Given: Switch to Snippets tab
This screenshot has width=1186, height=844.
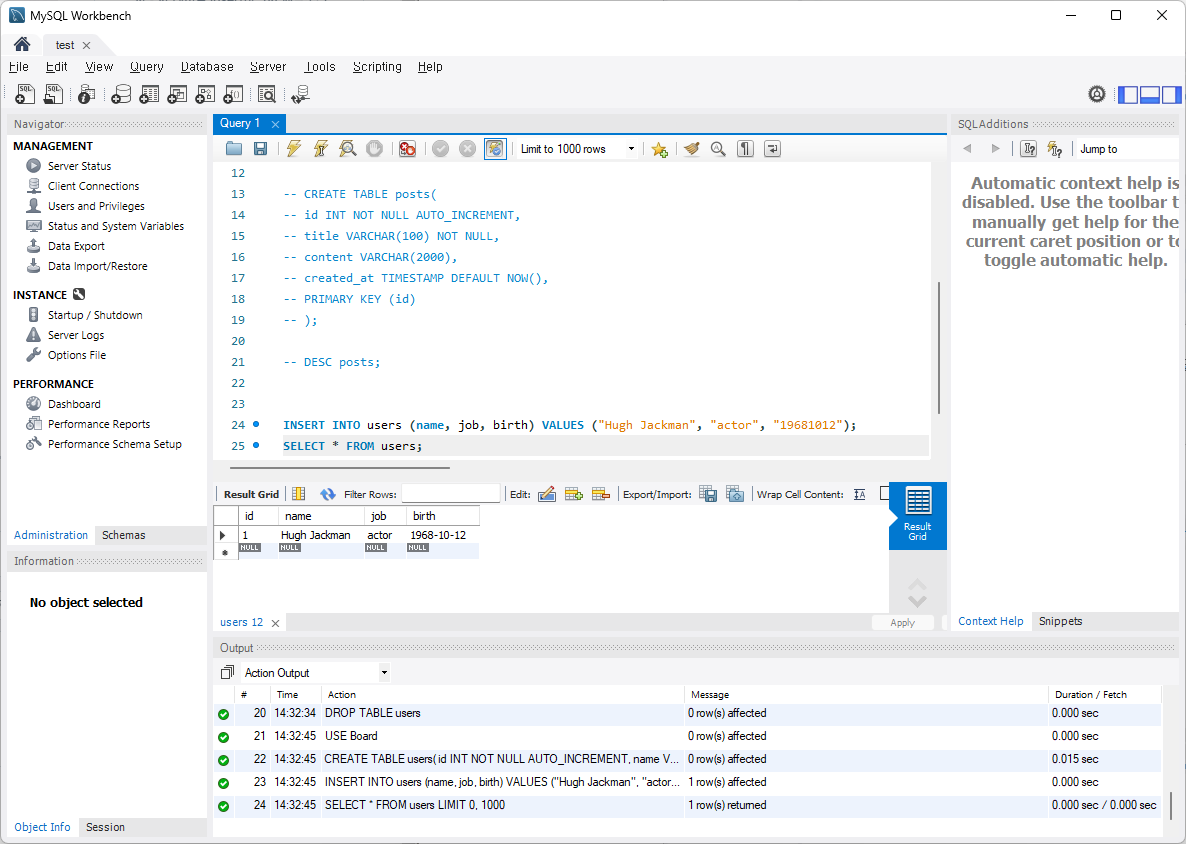Looking at the screenshot, I should (1060, 621).
